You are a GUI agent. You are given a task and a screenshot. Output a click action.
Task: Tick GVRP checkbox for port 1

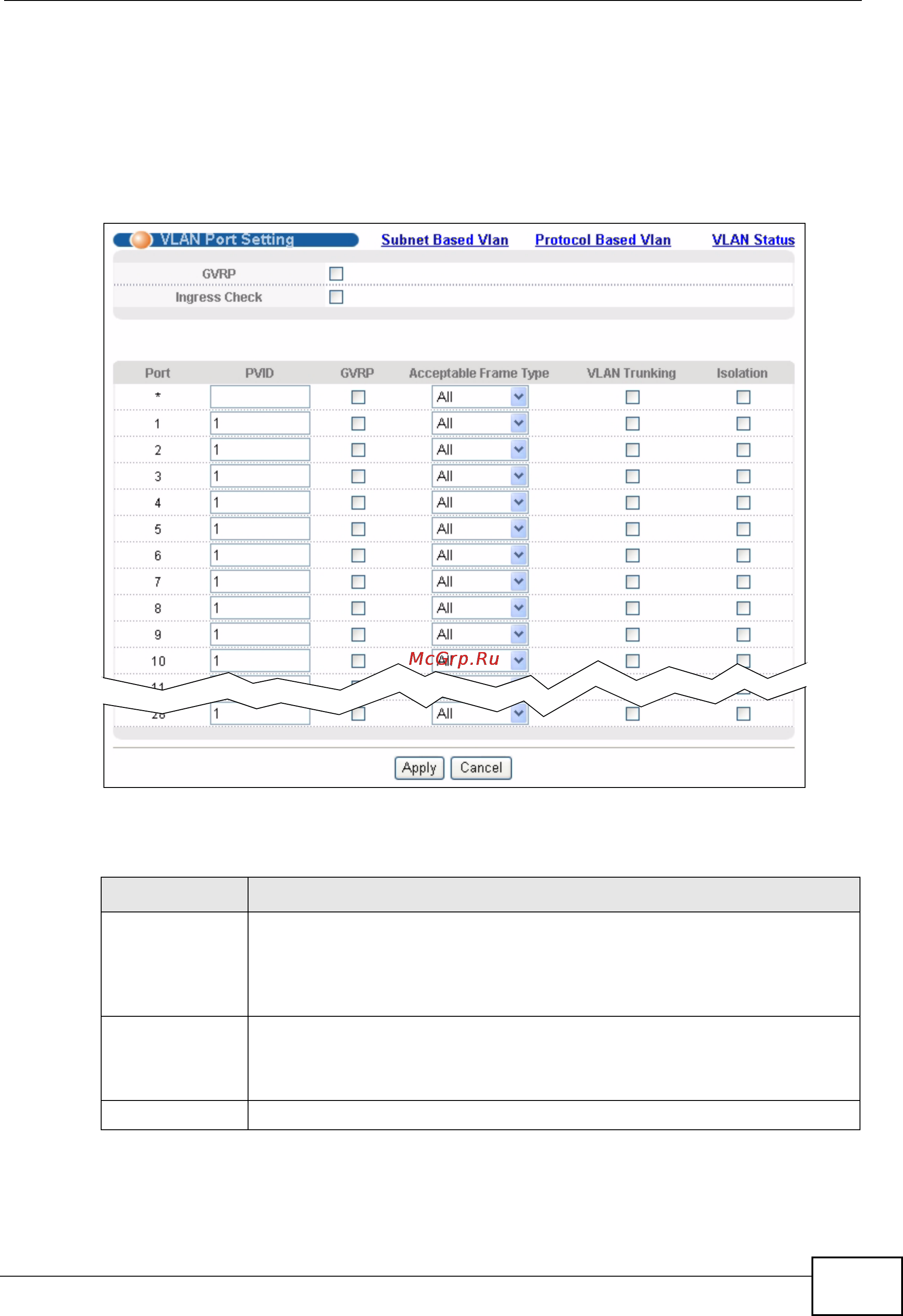tap(358, 424)
